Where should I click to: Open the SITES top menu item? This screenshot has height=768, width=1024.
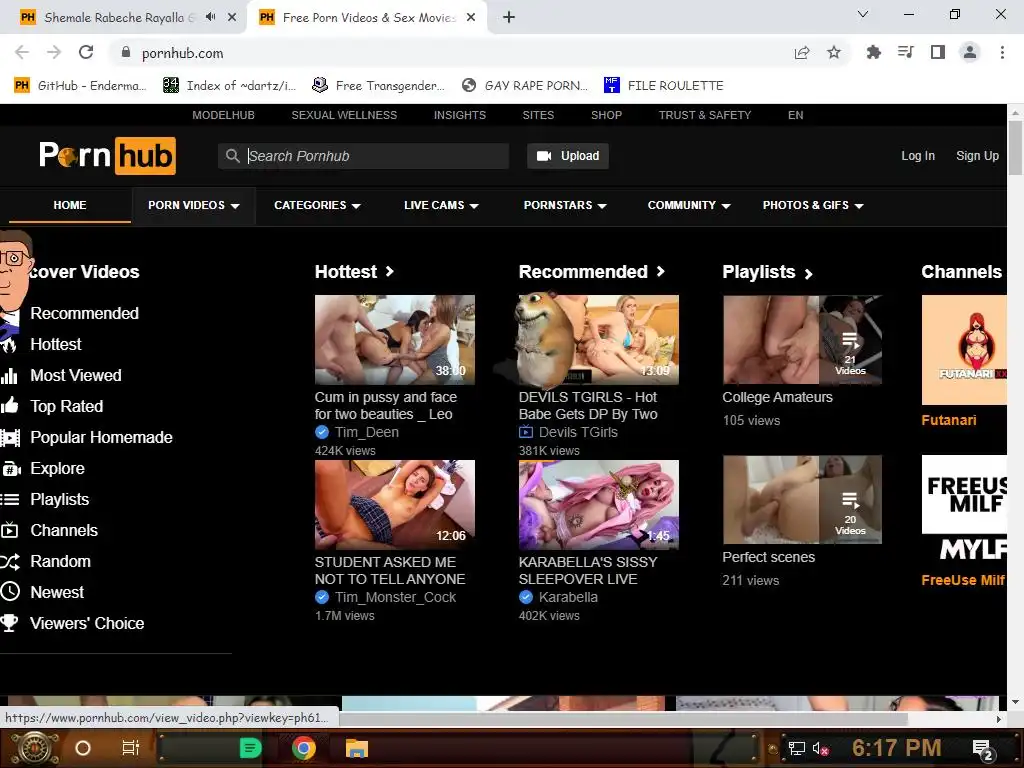click(x=538, y=115)
